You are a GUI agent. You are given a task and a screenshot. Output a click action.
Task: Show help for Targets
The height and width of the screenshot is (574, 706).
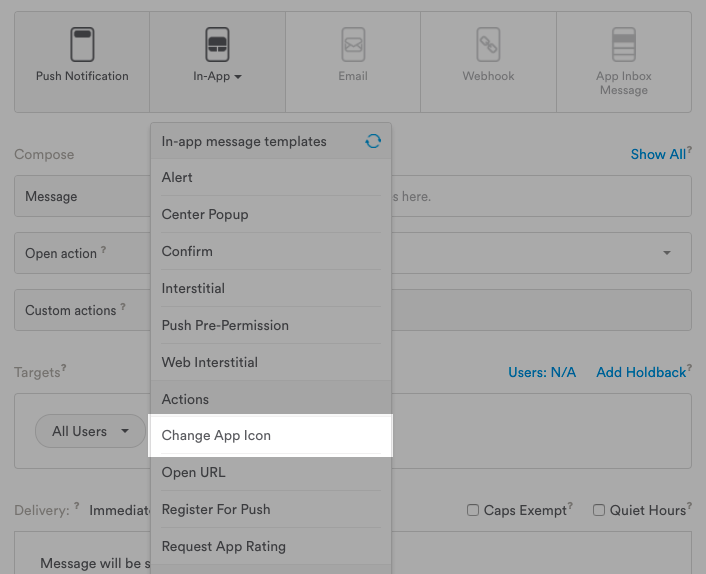coord(63,368)
